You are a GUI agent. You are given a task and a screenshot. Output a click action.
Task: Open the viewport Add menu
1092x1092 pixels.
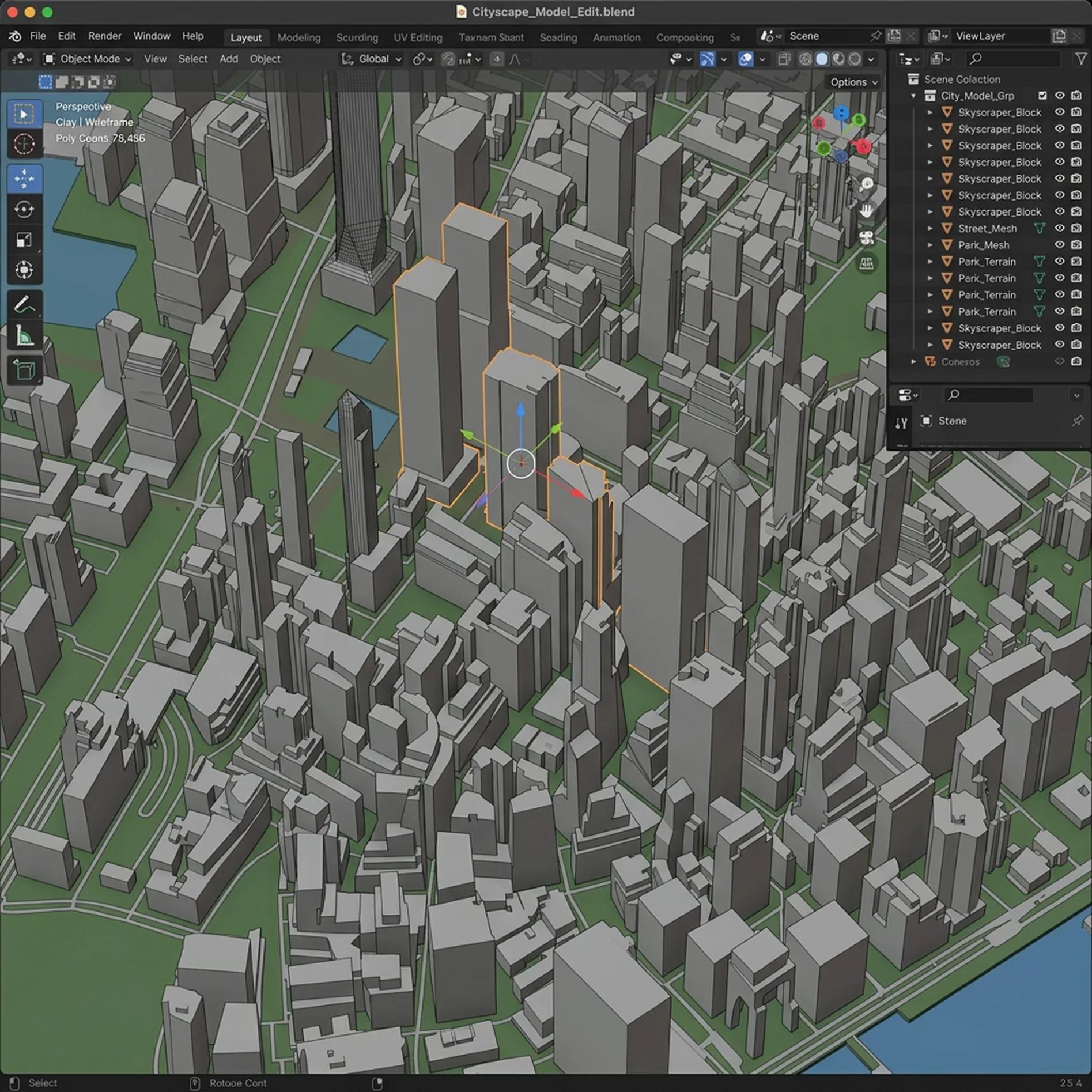(x=229, y=59)
